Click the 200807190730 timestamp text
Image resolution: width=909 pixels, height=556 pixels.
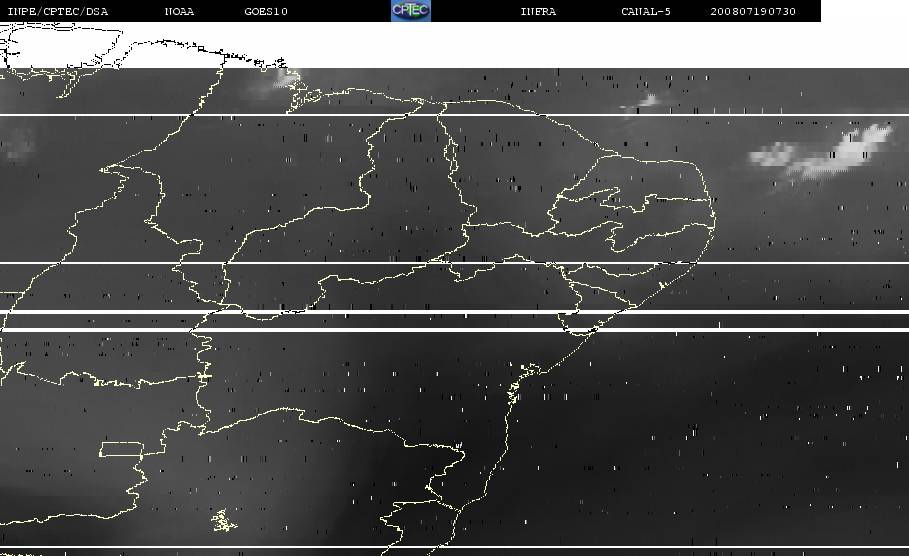pos(753,12)
